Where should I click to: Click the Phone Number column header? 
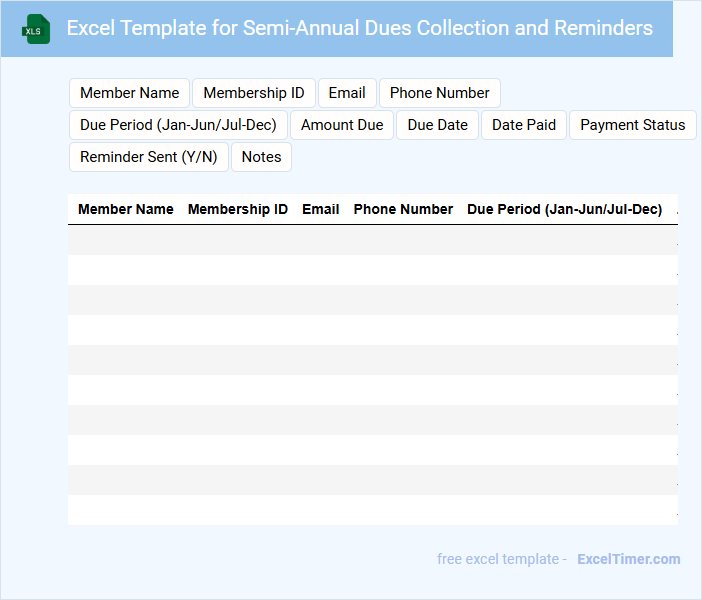pyautogui.click(x=403, y=209)
